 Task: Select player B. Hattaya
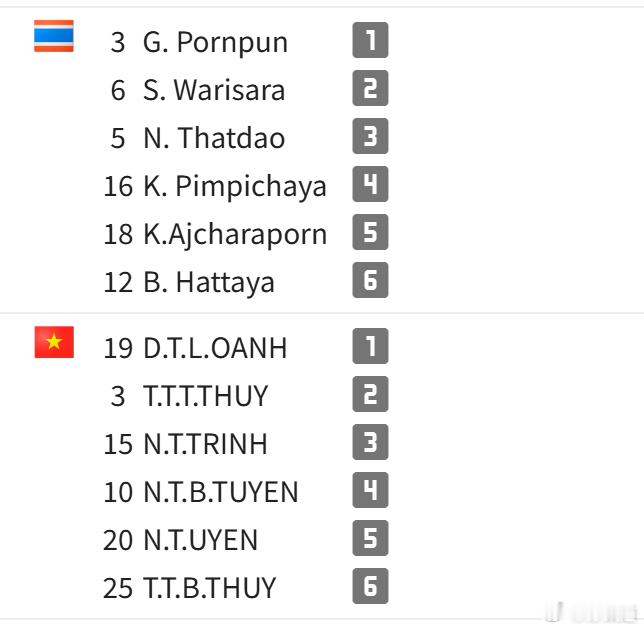209,283
